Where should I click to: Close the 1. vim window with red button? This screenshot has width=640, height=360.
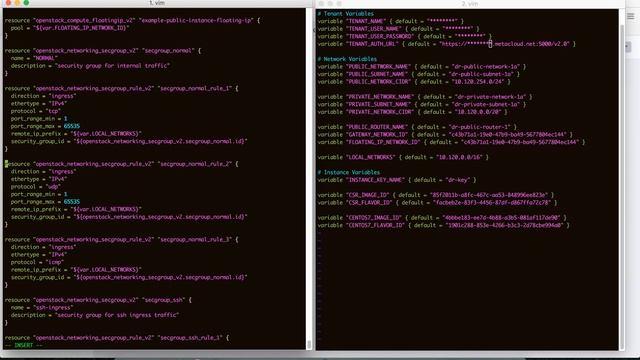coord(8,2)
